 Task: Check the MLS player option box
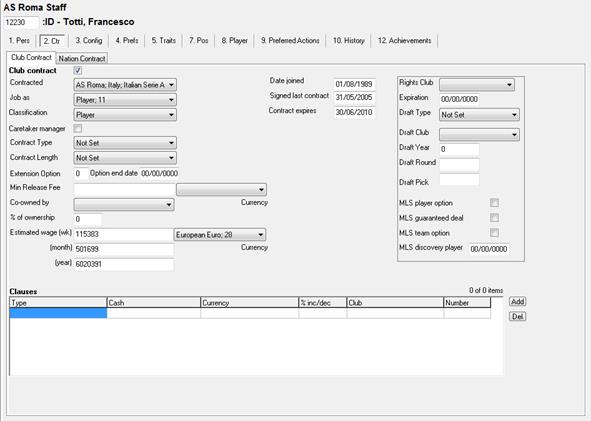click(495, 203)
